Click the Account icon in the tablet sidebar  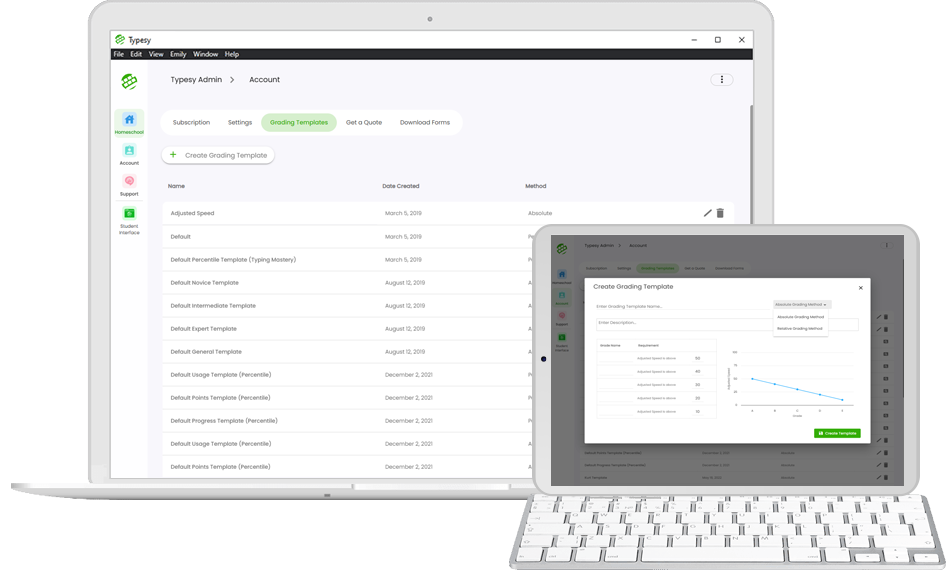(x=562, y=297)
